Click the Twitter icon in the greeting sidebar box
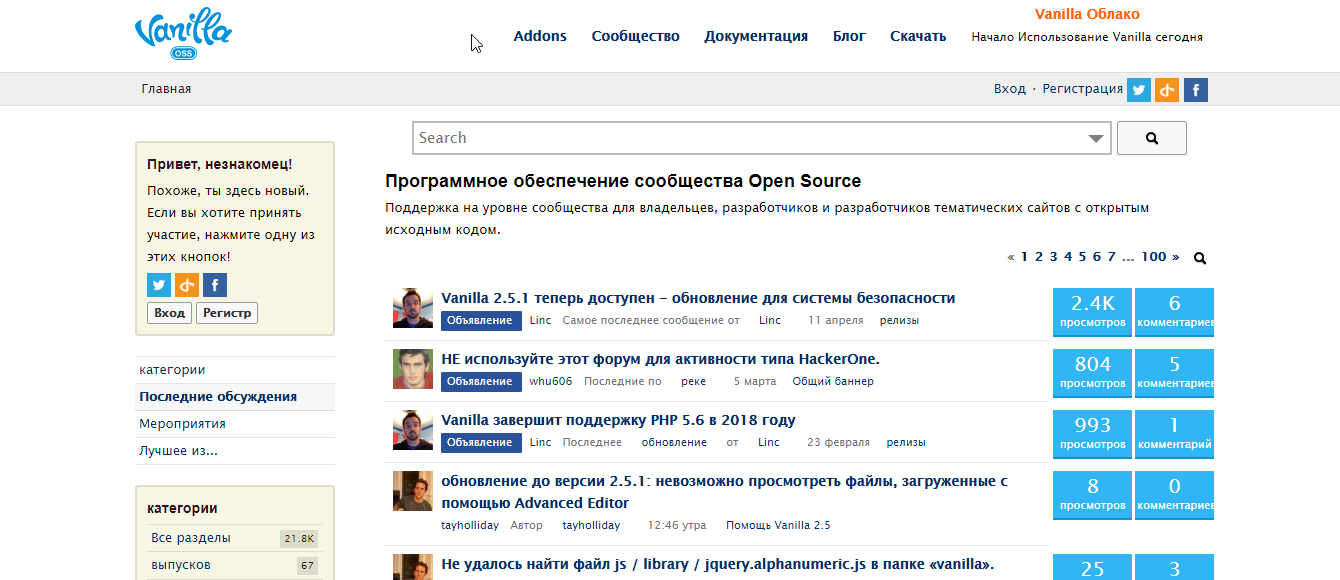 [x=159, y=284]
